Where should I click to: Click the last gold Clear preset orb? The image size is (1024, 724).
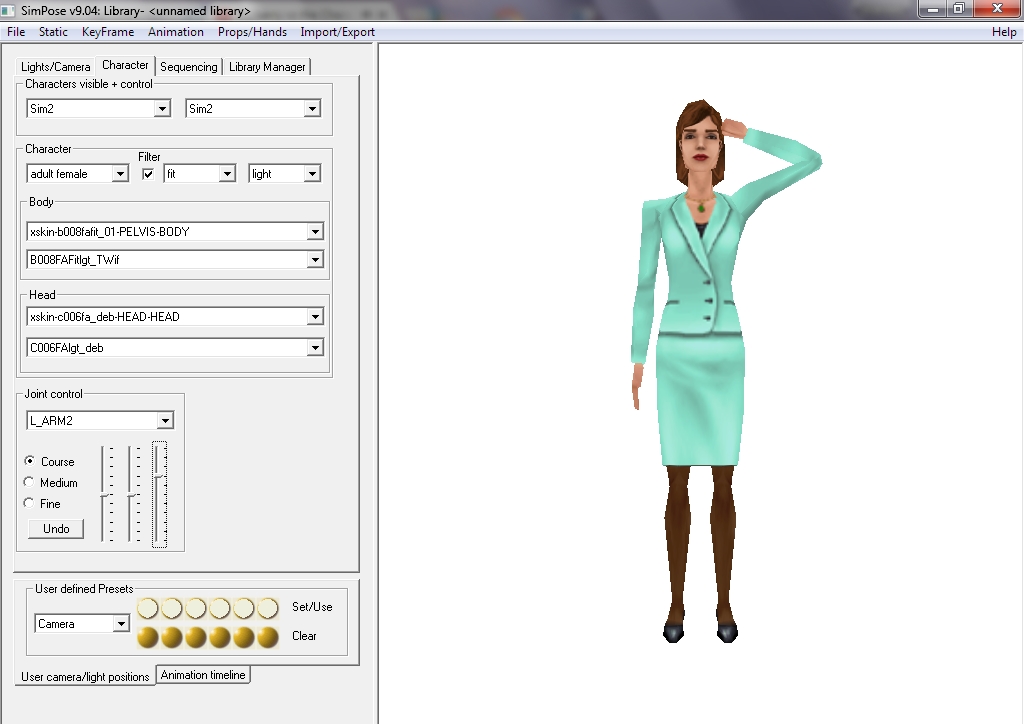(268, 637)
